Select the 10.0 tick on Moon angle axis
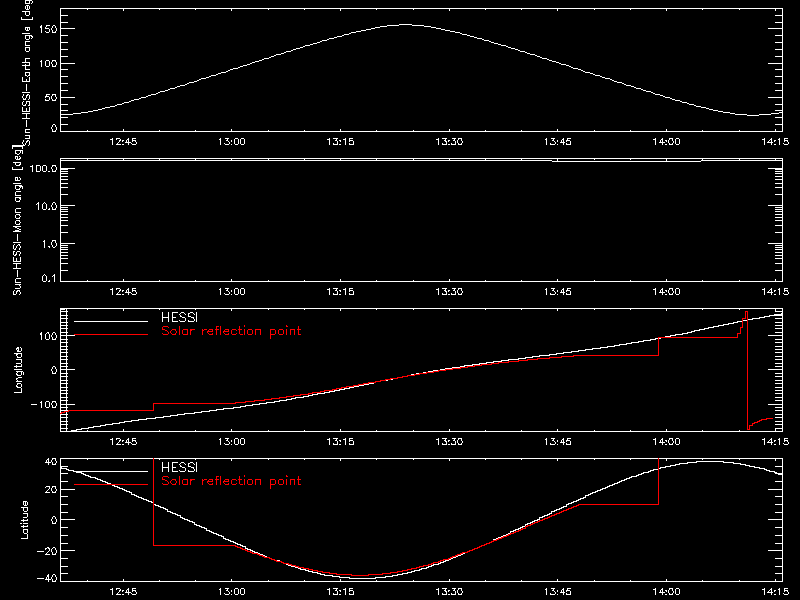The width and height of the screenshot is (800, 600). coord(46,206)
